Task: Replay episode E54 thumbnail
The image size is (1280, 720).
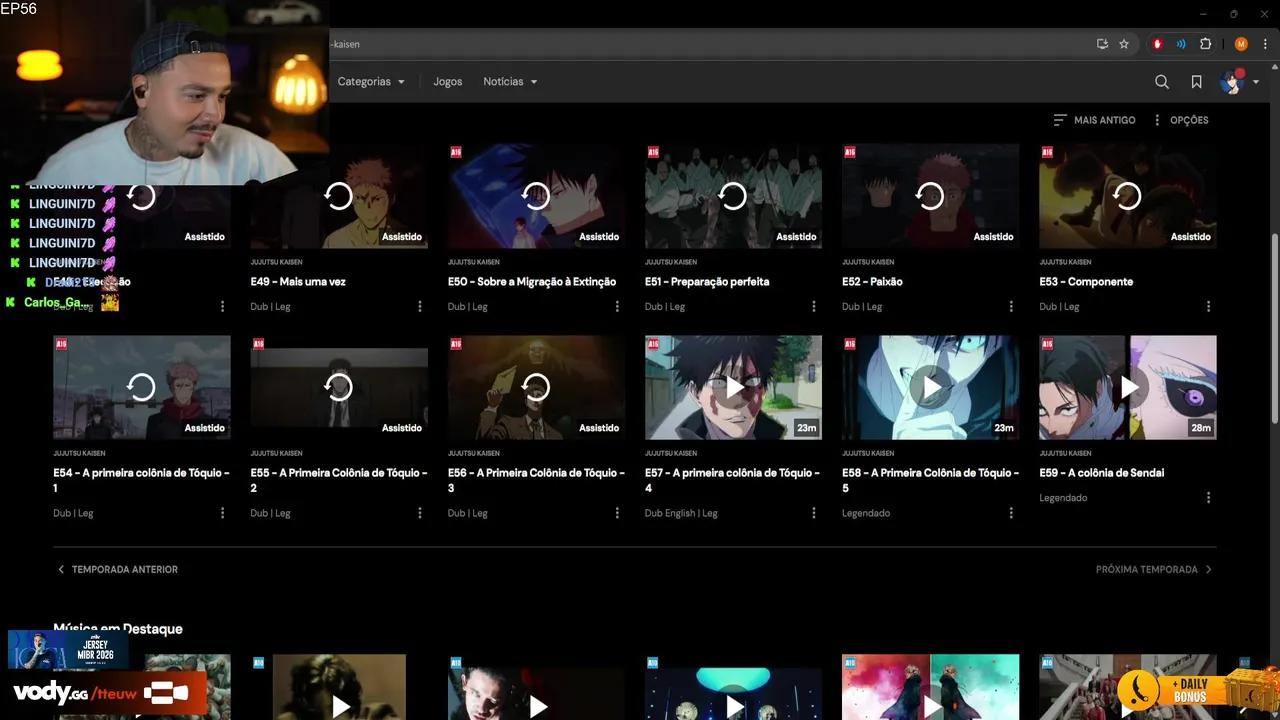Action: click(142, 387)
